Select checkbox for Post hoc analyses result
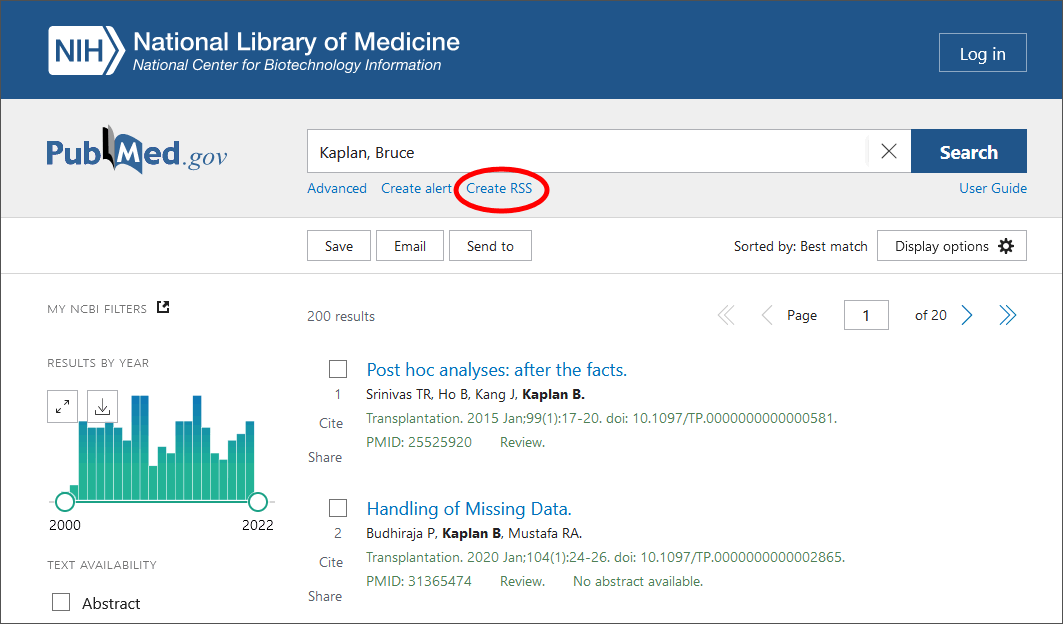 point(338,369)
